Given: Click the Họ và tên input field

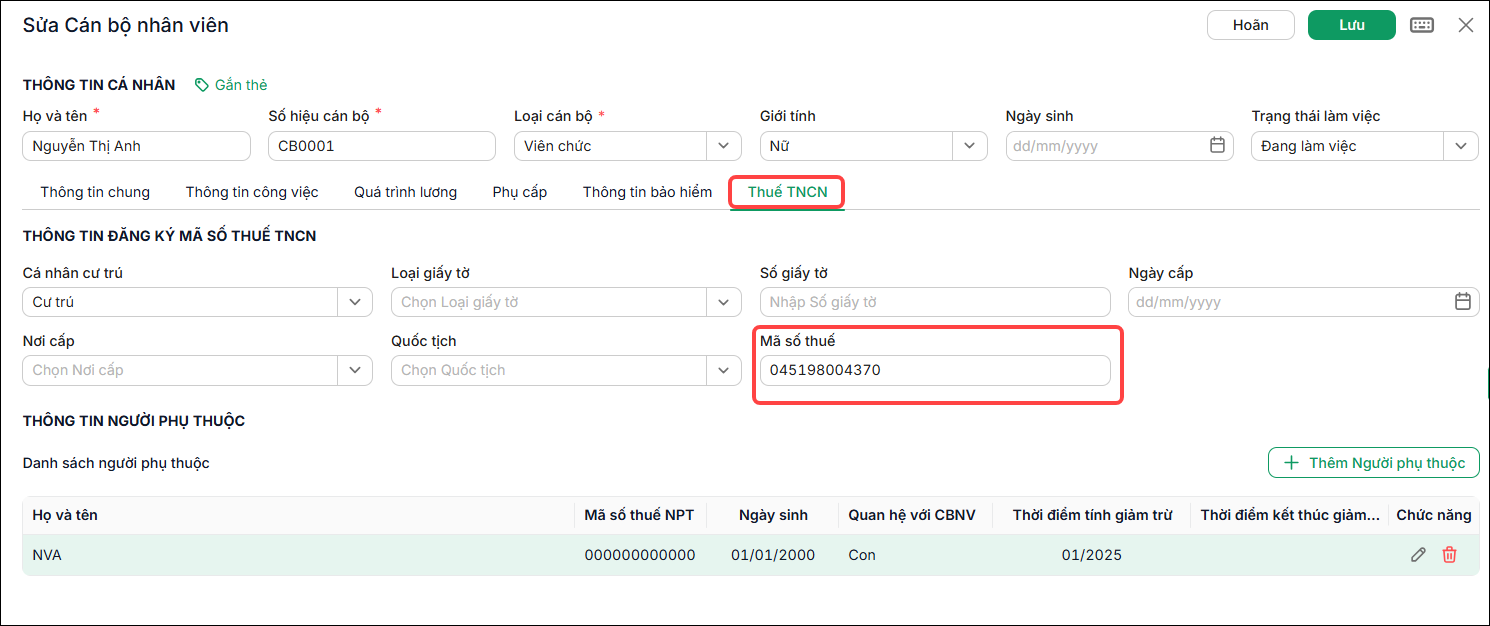Looking at the screenshot, I should click(x=136, y=146).
